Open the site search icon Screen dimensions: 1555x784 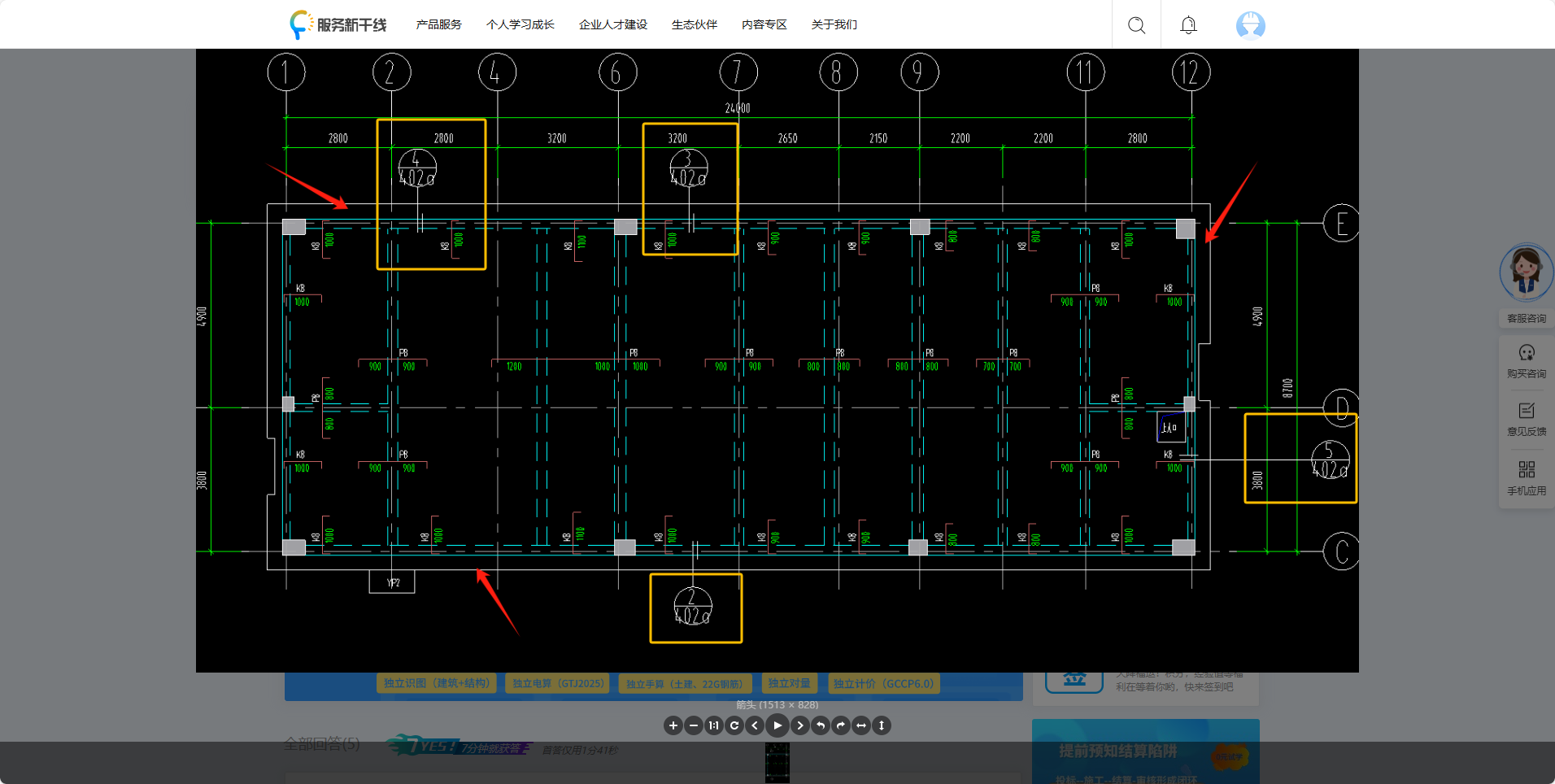tap(1136, 25)
